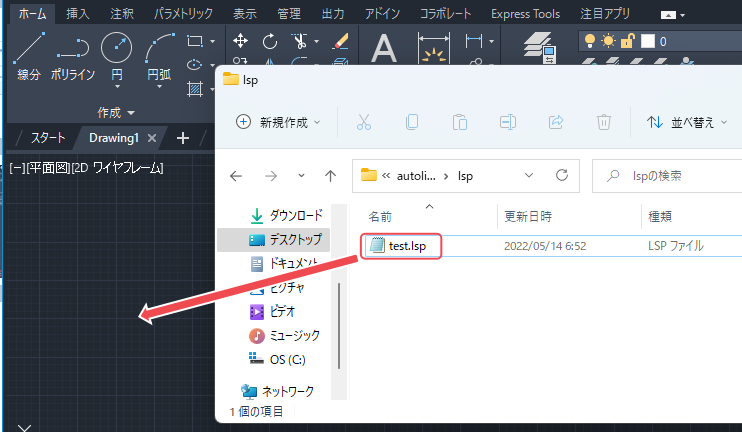Toggle the layer padlock lock icon

tap(626, 41)
